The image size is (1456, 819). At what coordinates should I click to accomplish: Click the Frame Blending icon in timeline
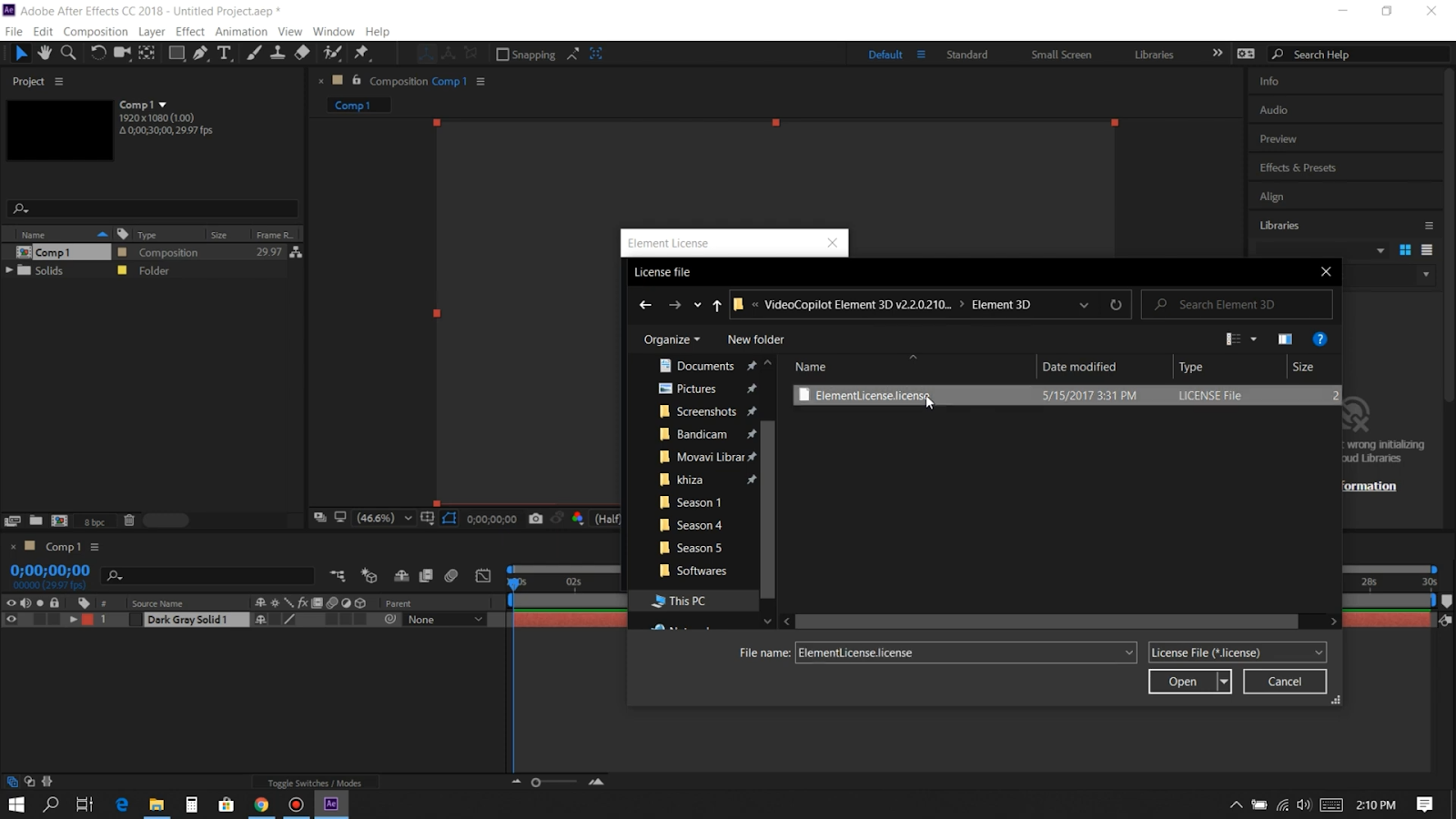point(425,576)
